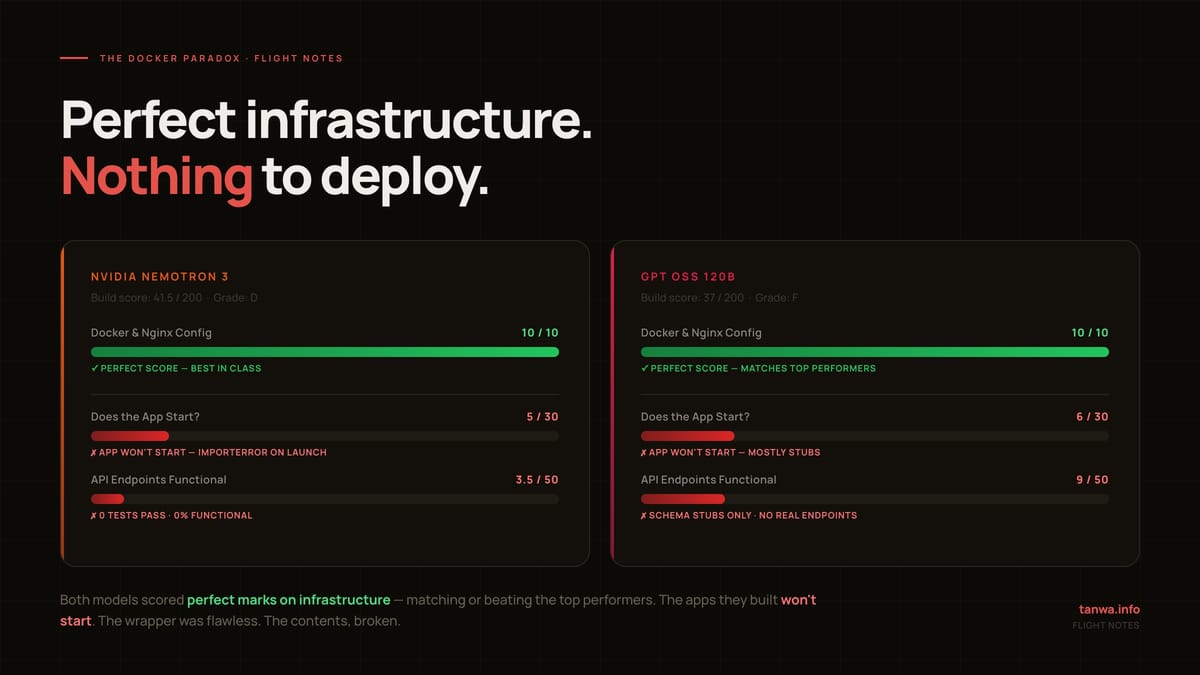Click the red word "Nothing" in the headline

tap(157, 176)
